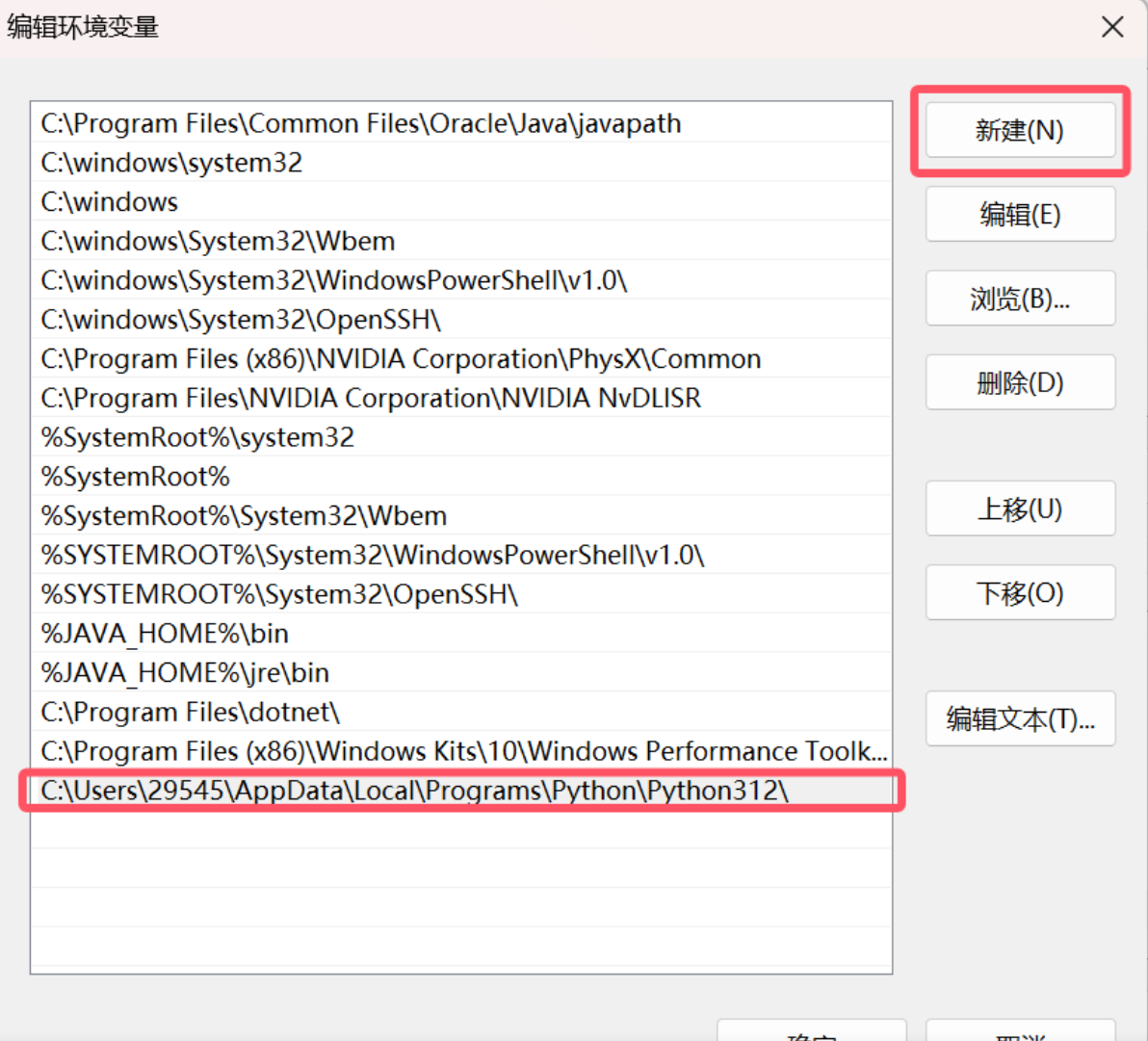Image resolution: width=1148 pixels, height=1041 pixels.
Task: Choose the C:\windows\System32\Wbem entry
Action: coord(218,242)
